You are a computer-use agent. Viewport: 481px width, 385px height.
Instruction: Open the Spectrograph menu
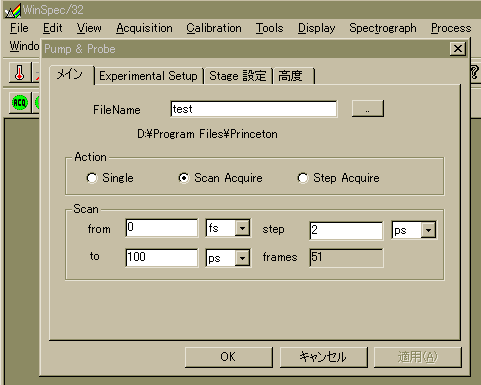383,28
